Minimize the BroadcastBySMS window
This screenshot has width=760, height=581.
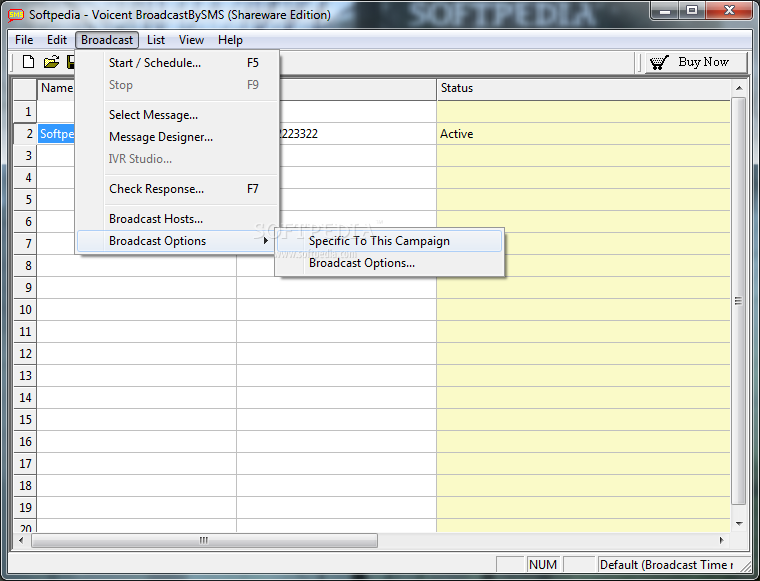pos(665,11)
